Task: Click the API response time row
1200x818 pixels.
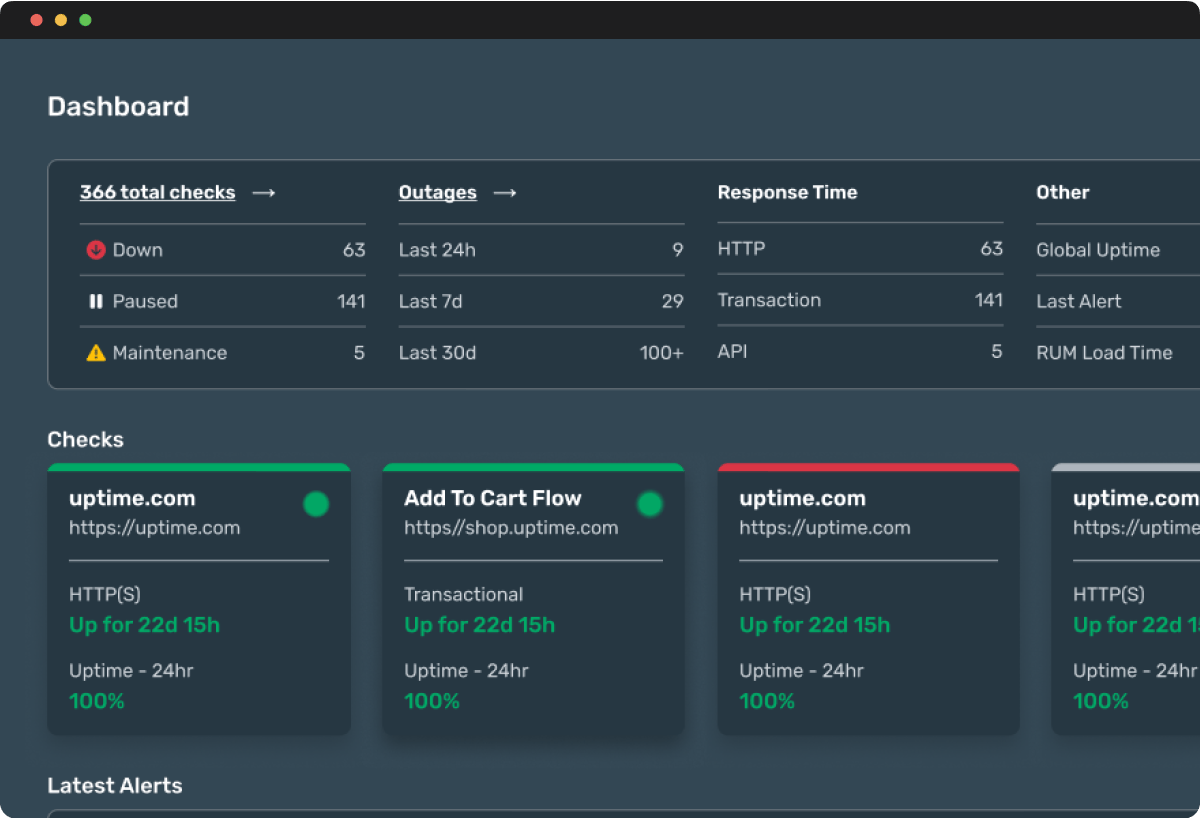Action: click(859, 352)
